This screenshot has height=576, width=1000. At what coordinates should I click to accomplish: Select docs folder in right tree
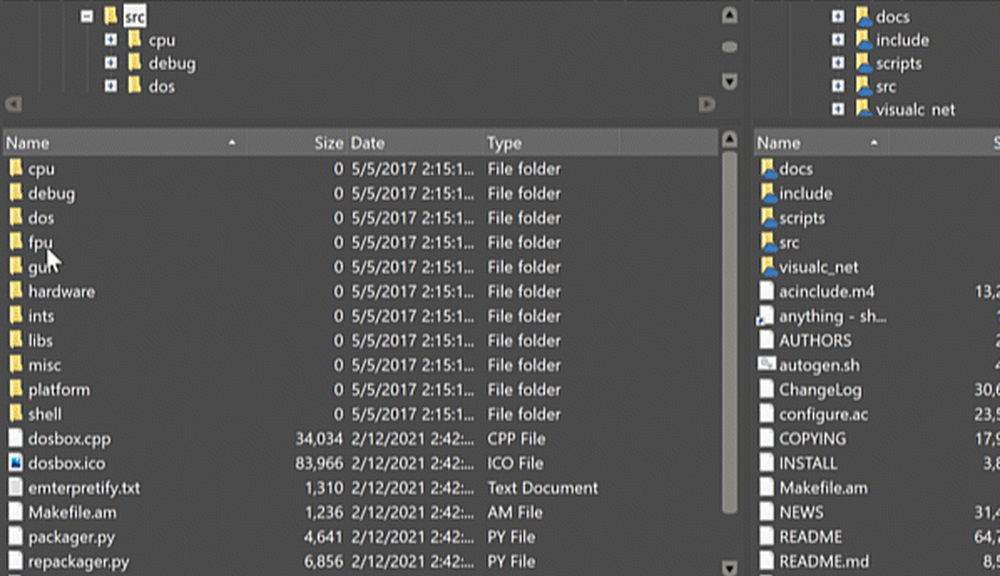pos(892,17)
